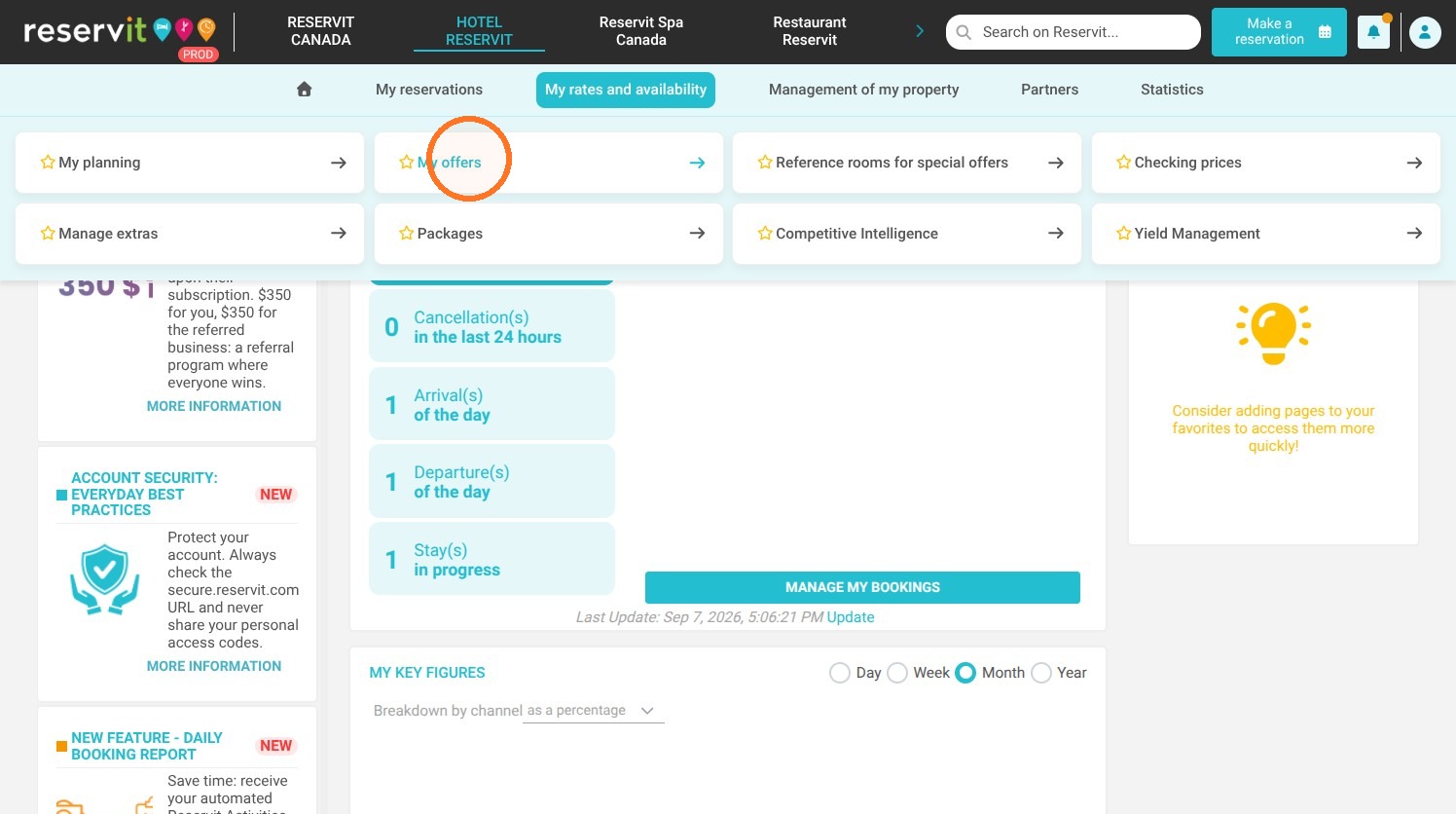Click the arrow on Manage extras card

tap(339, 234)
